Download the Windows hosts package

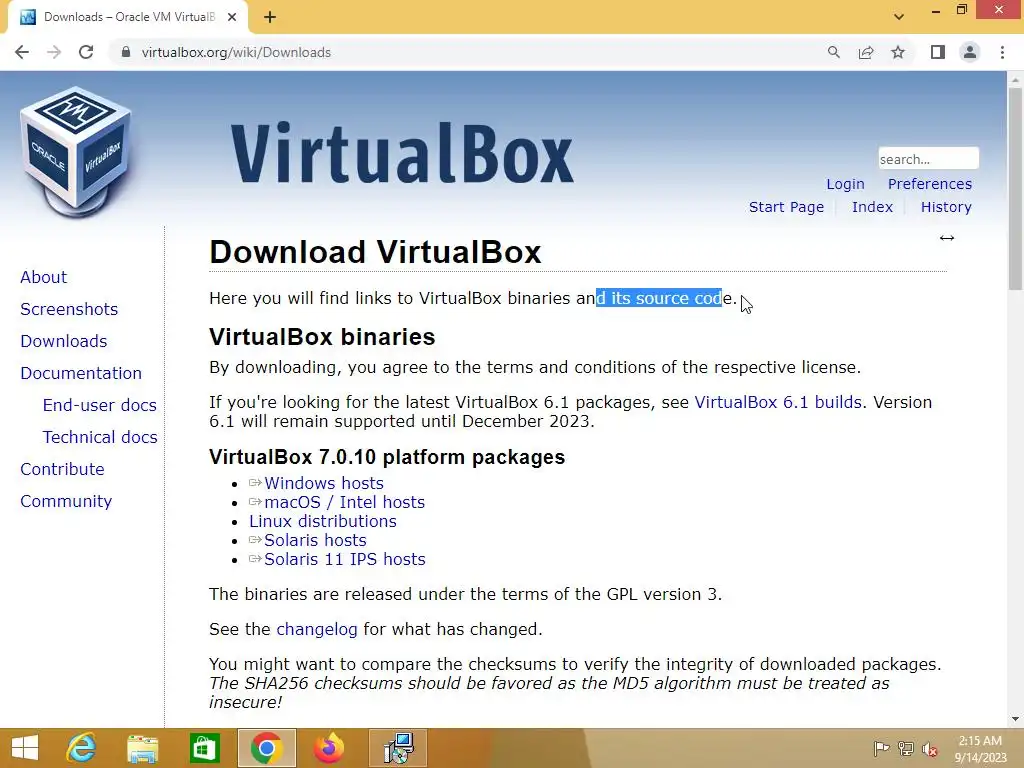tap(323, 483)
